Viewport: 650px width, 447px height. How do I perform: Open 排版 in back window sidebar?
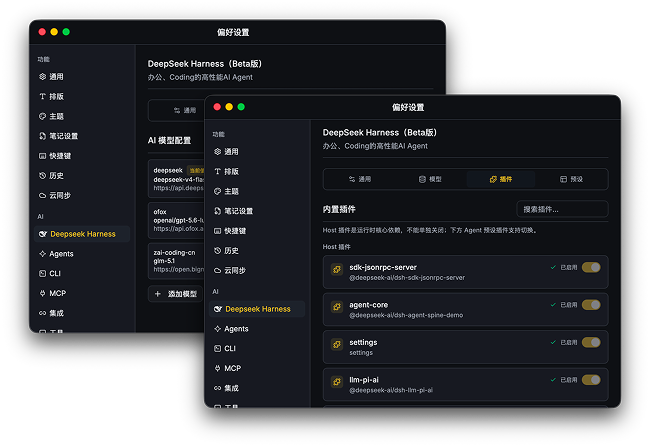tap(51, 97)
